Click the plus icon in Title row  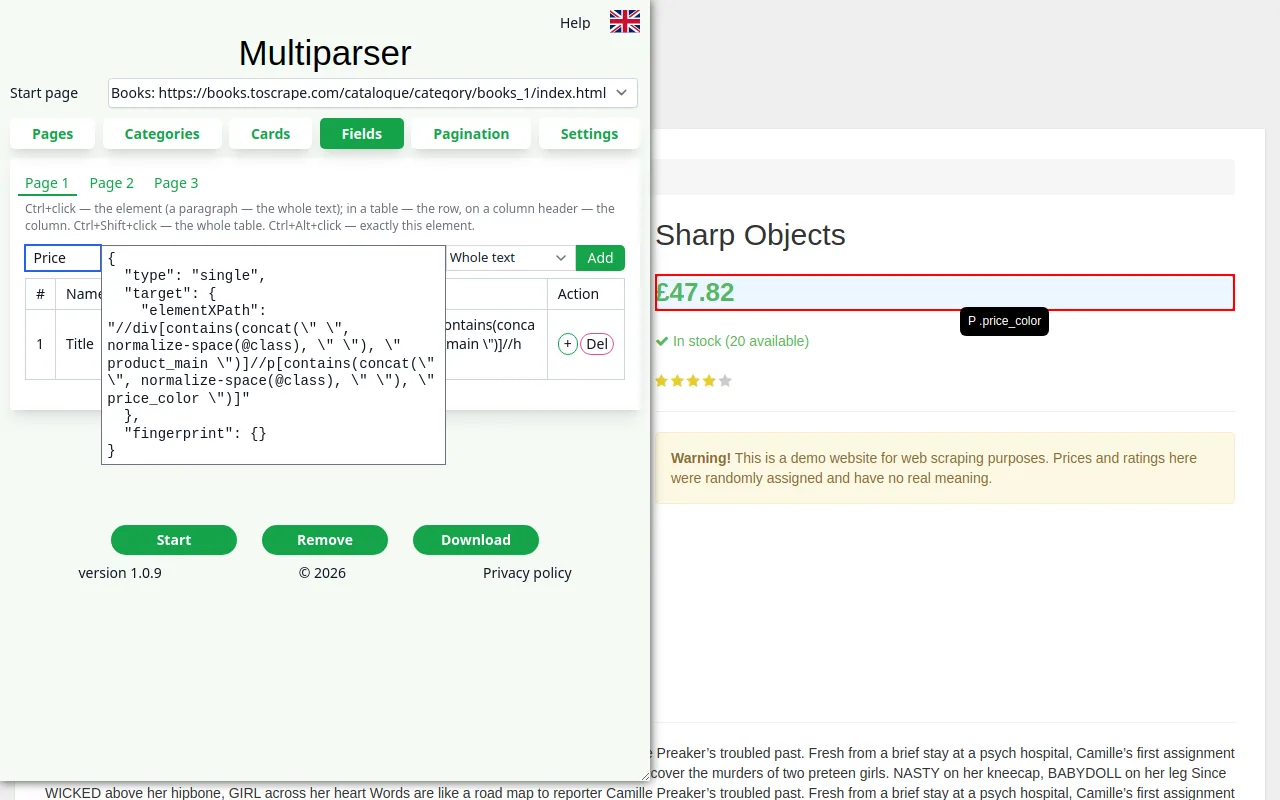coord(567,344)
